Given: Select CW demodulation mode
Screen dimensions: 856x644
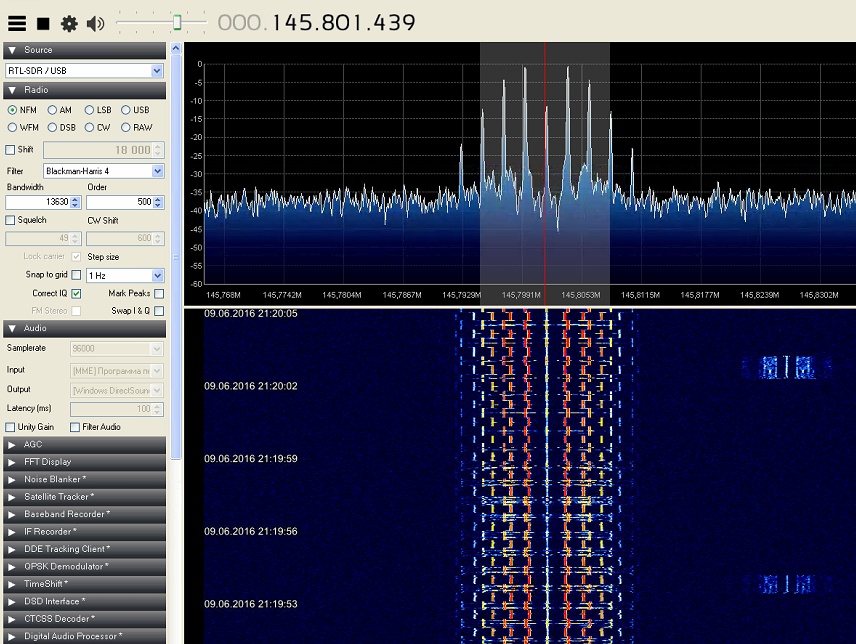Looking at the screenshot, I should tap(89, 127).
